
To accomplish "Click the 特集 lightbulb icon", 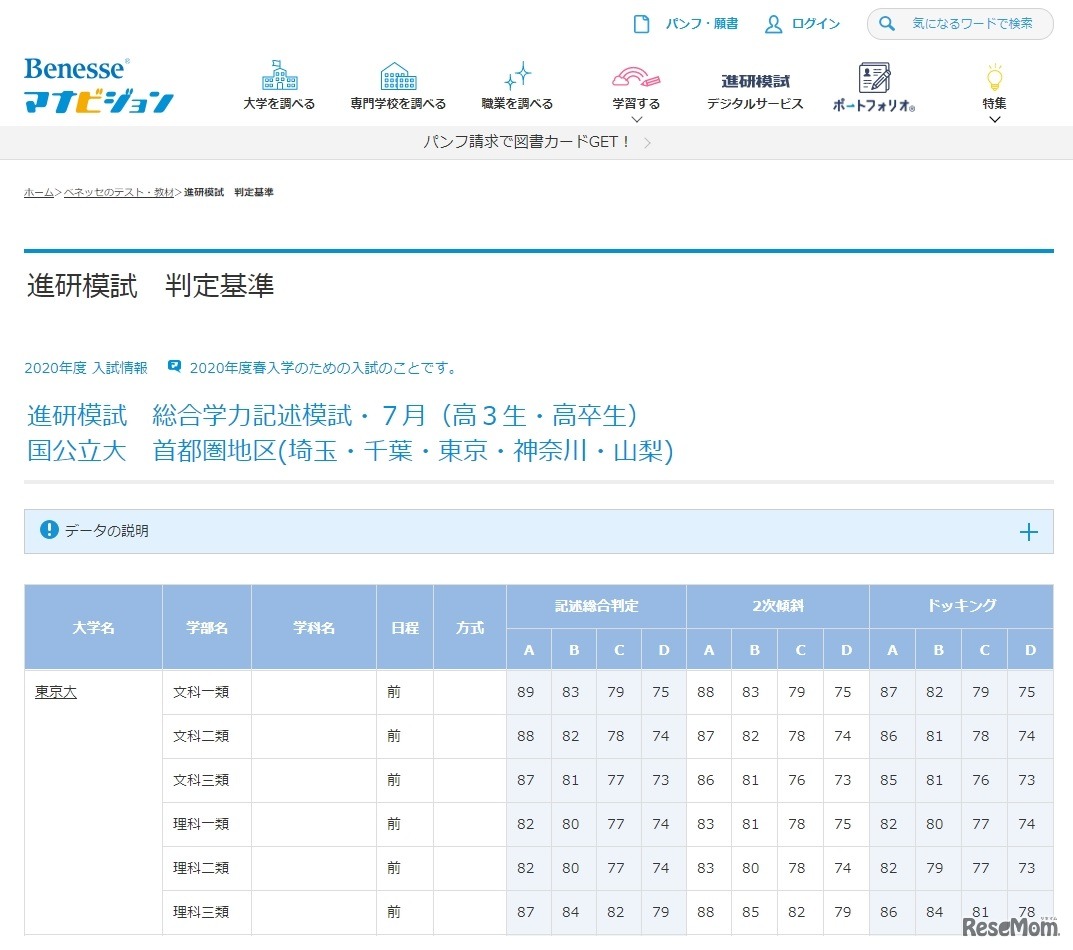I will coord(994,77).
